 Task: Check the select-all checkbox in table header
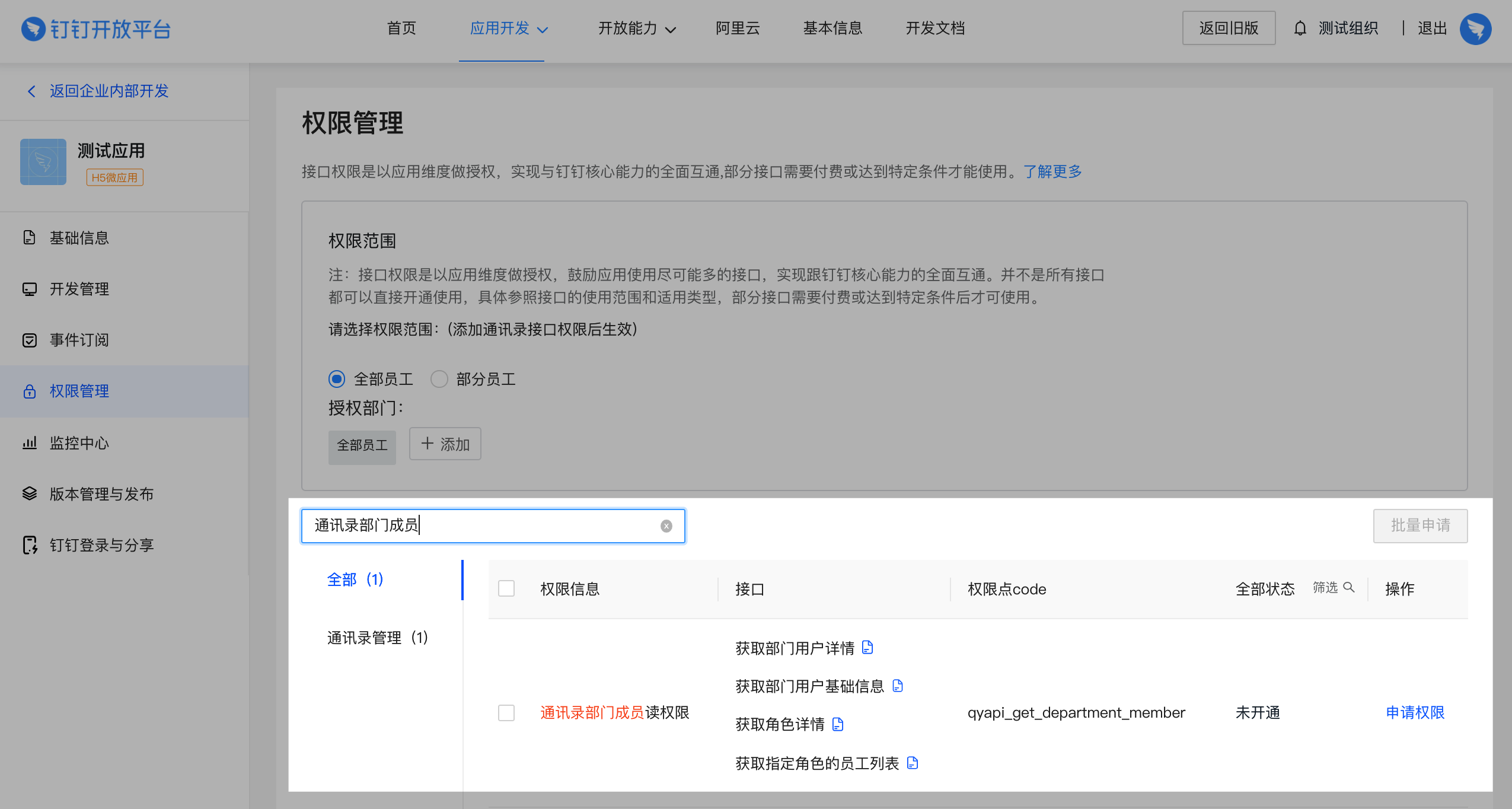pyautogui.click(x=506, y=588)
